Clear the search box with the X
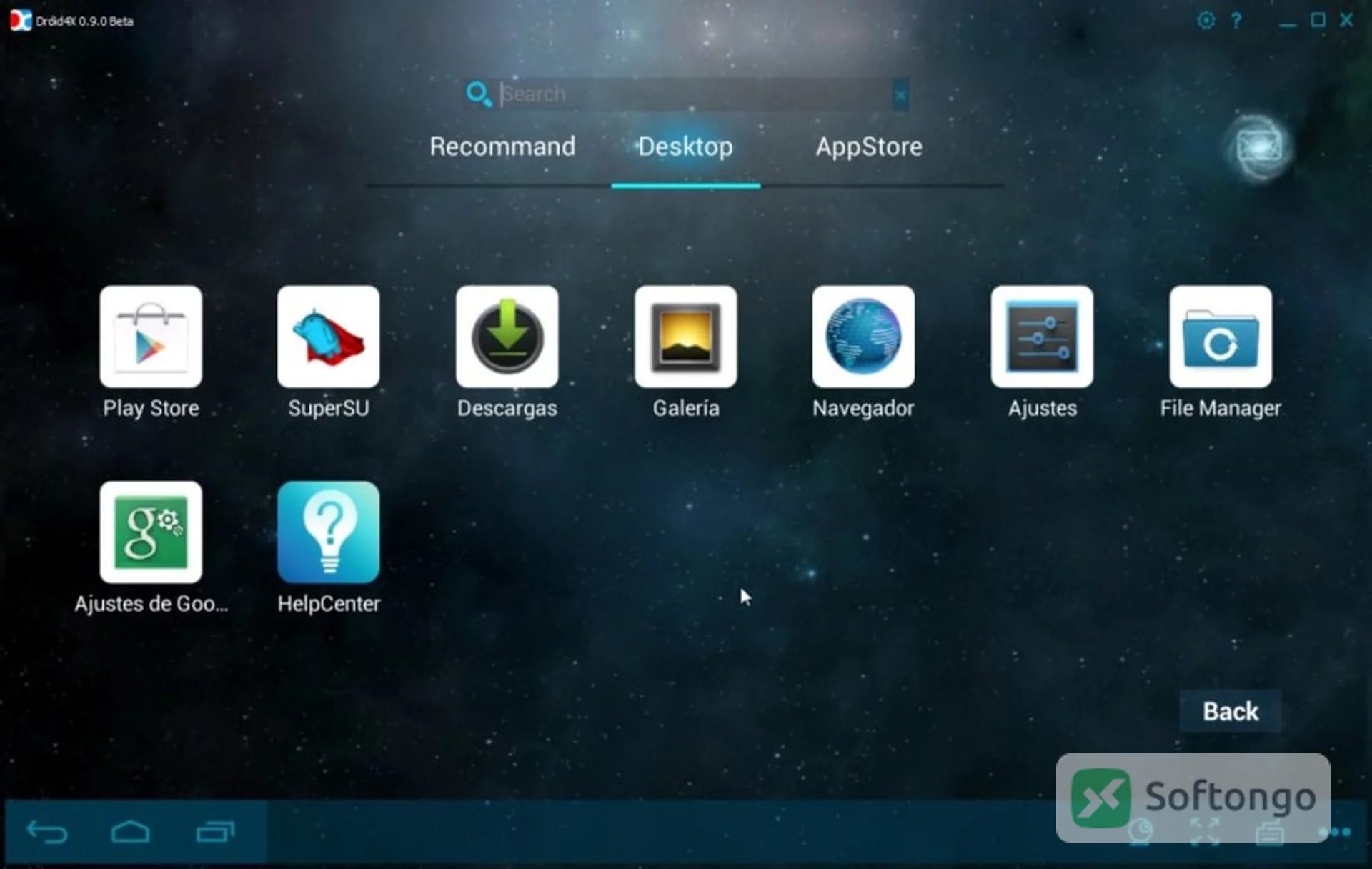The height and width of the screenshot is (869, 1372). (900, 94)
